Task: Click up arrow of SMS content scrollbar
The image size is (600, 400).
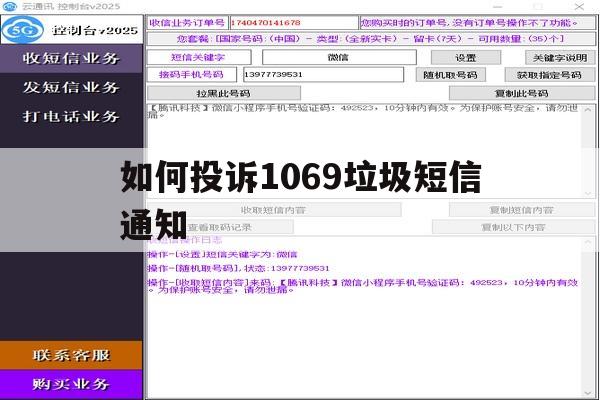Action: coord(588,110)
